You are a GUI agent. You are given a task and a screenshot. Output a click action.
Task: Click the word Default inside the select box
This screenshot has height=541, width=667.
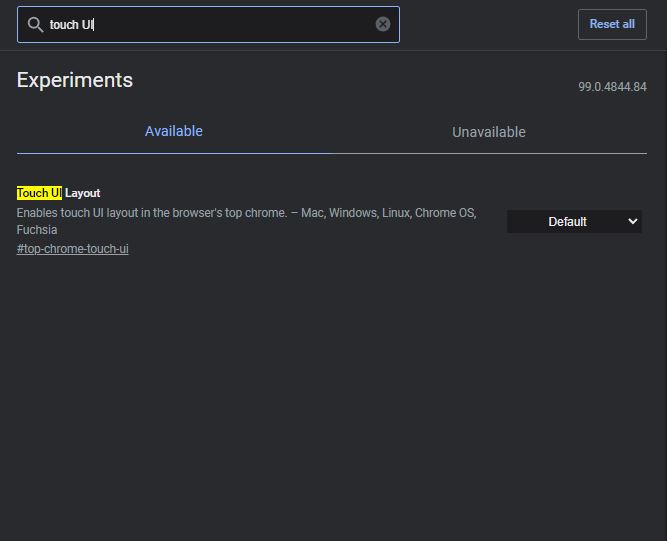click(x=567, y=222)
